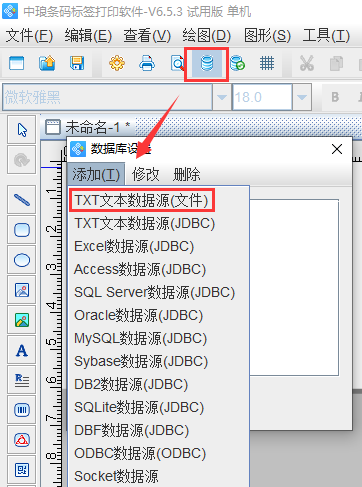This screenshot has width=362, height=487.
Task: Click the Save floppy disk icon
Action: (x=77, y=63)
